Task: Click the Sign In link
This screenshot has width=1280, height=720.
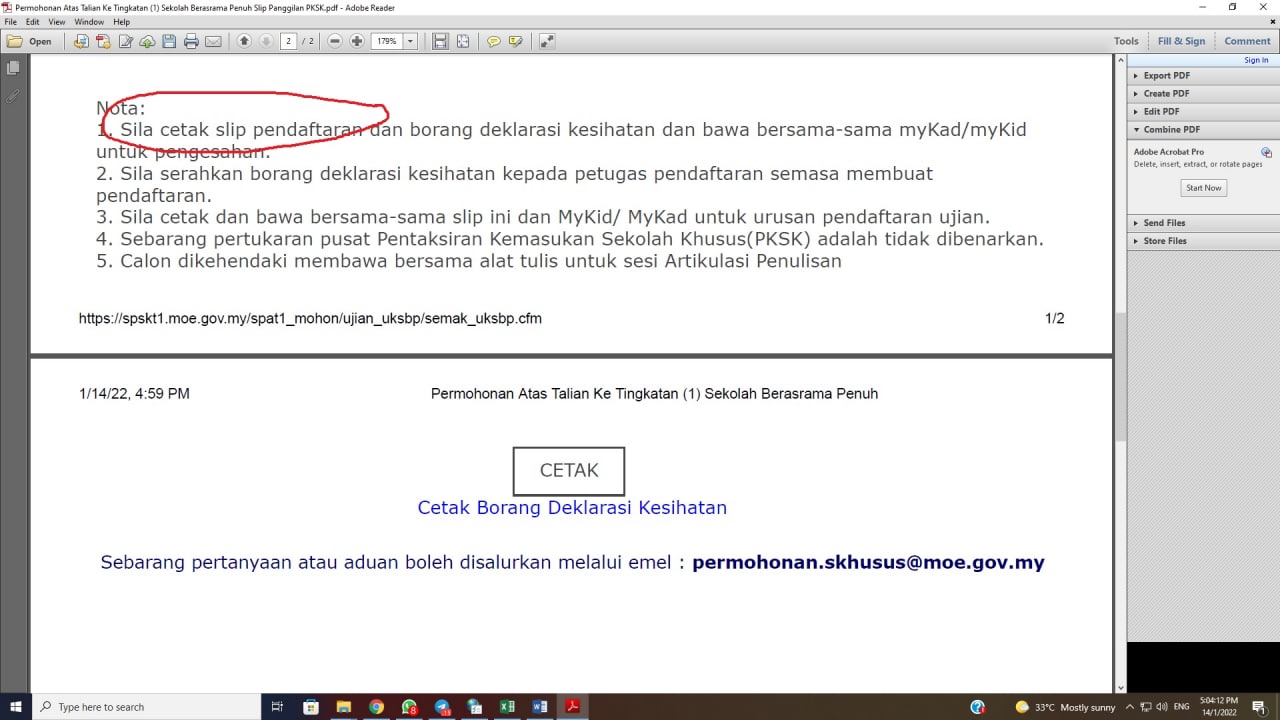Action: (x=1256, y=60)
